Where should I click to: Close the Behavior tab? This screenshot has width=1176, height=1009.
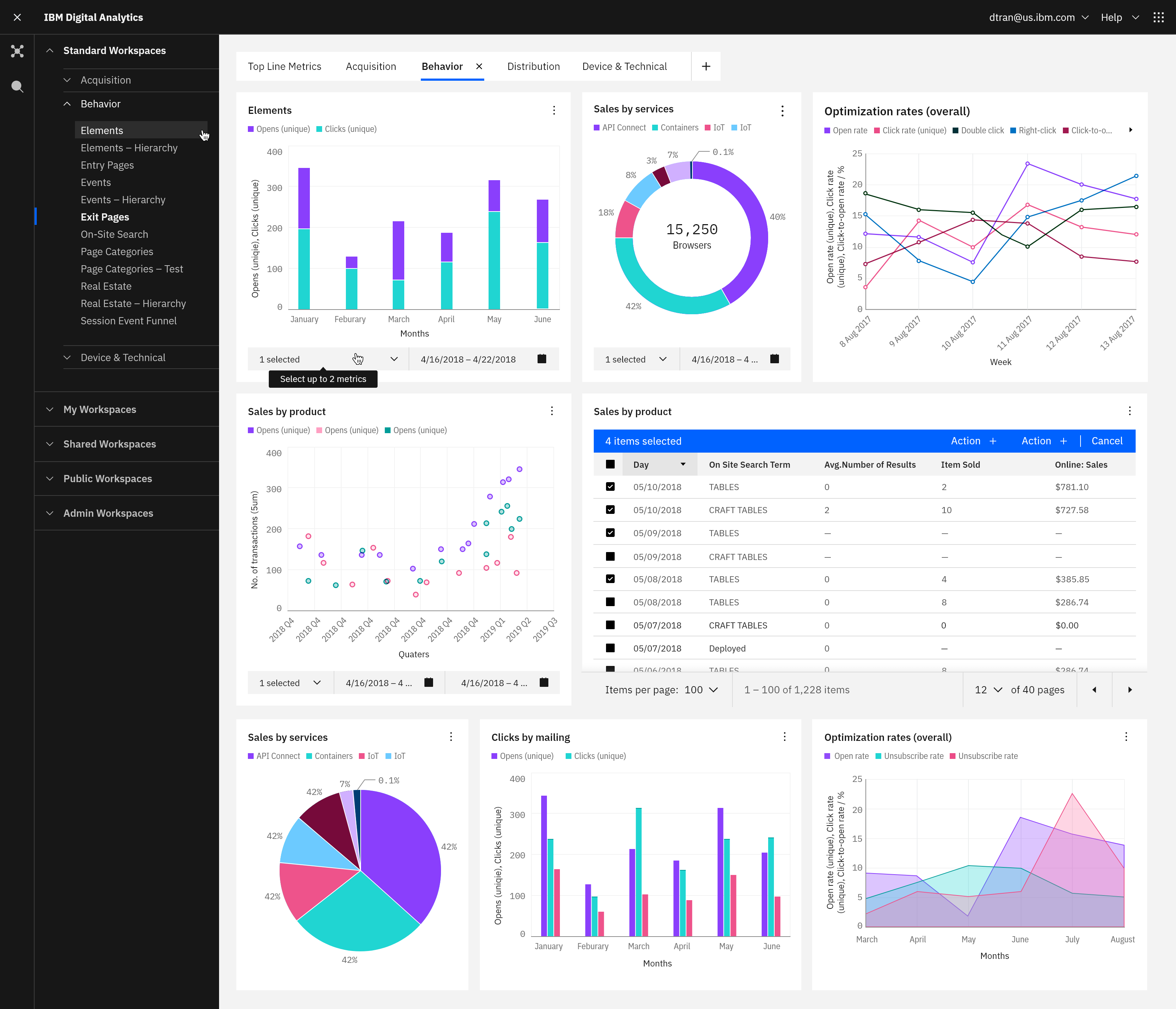point(479,66)
